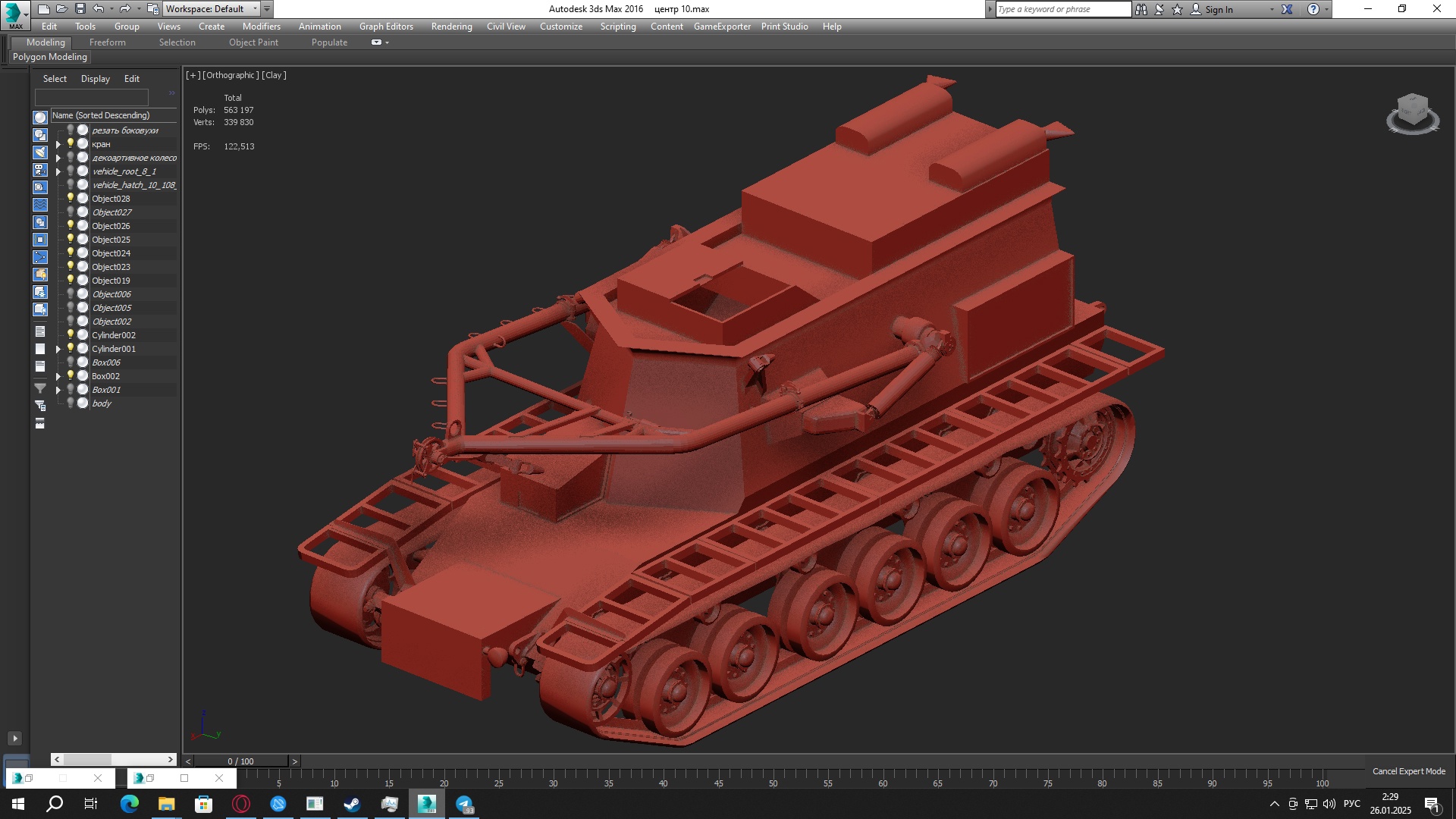Image resolution: width=1456 pixels, height=819 pixels.
Task: Click the [Orthographic] viewport label
Action: [231, 75]
